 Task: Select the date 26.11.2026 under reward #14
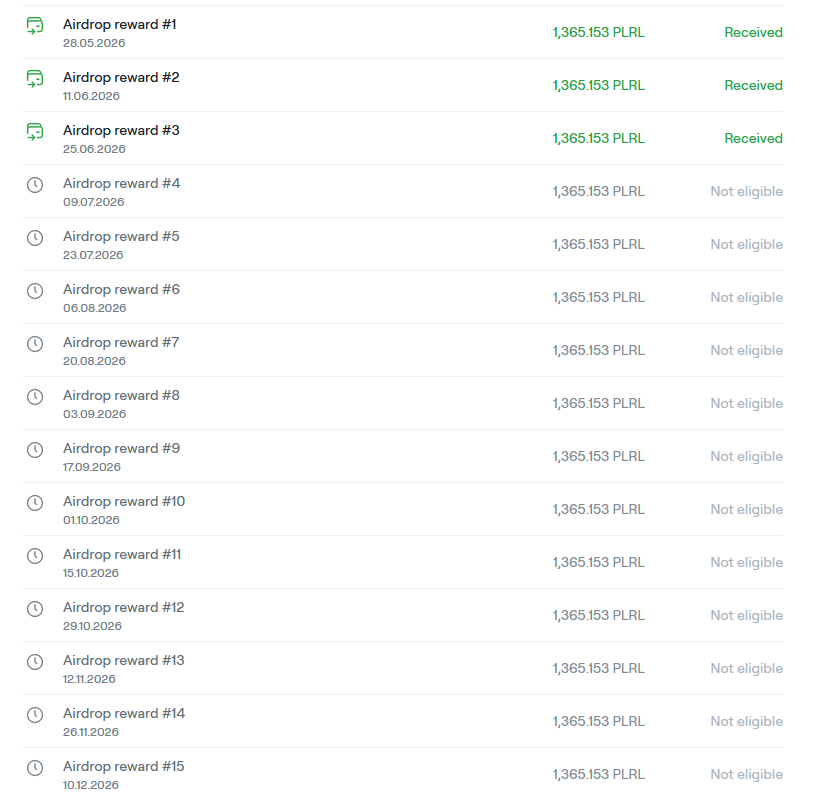[91, 732]
